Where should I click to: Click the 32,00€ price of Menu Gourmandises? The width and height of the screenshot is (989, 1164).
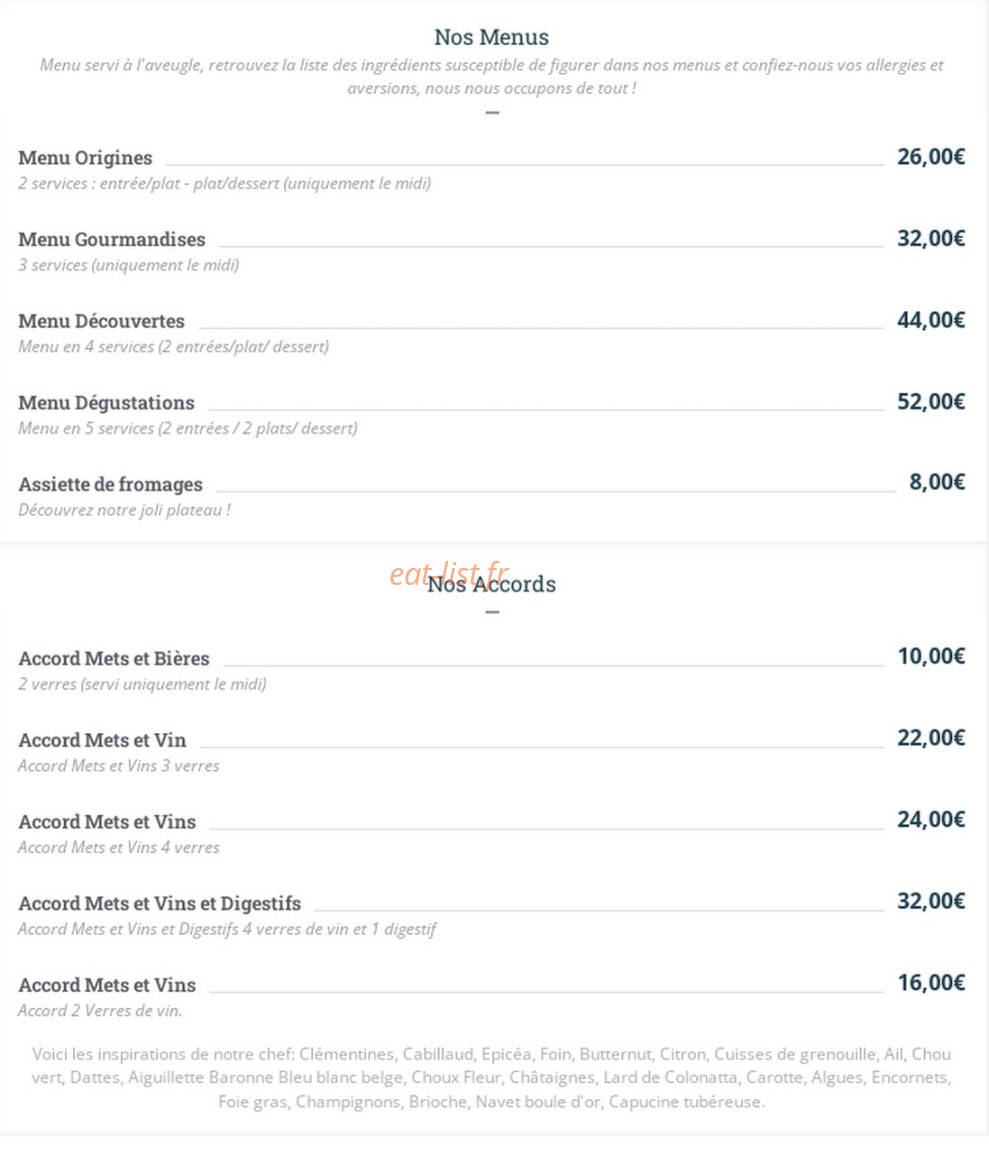(931, 238)
